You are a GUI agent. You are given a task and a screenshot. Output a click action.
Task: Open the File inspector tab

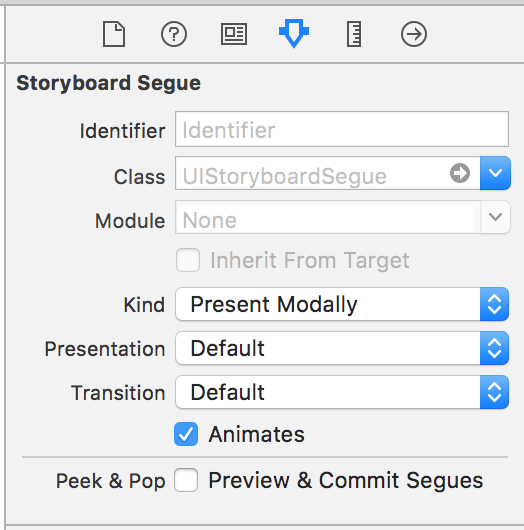114,34
